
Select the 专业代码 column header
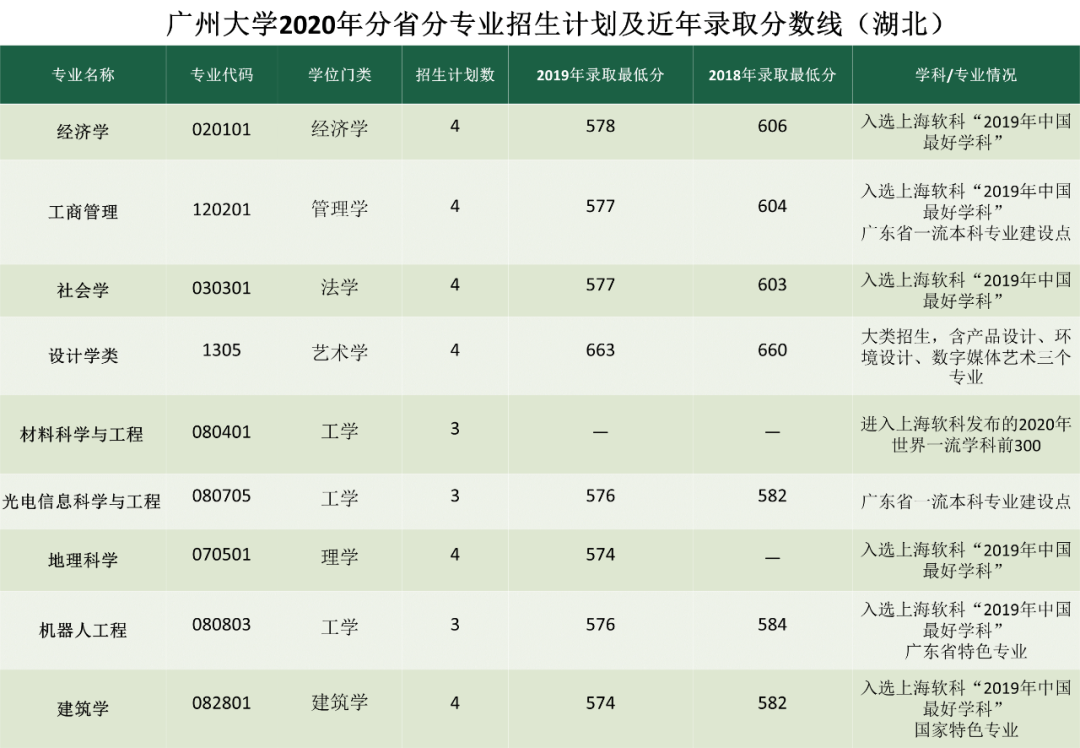pyautogui.click(x=222, y=75)
